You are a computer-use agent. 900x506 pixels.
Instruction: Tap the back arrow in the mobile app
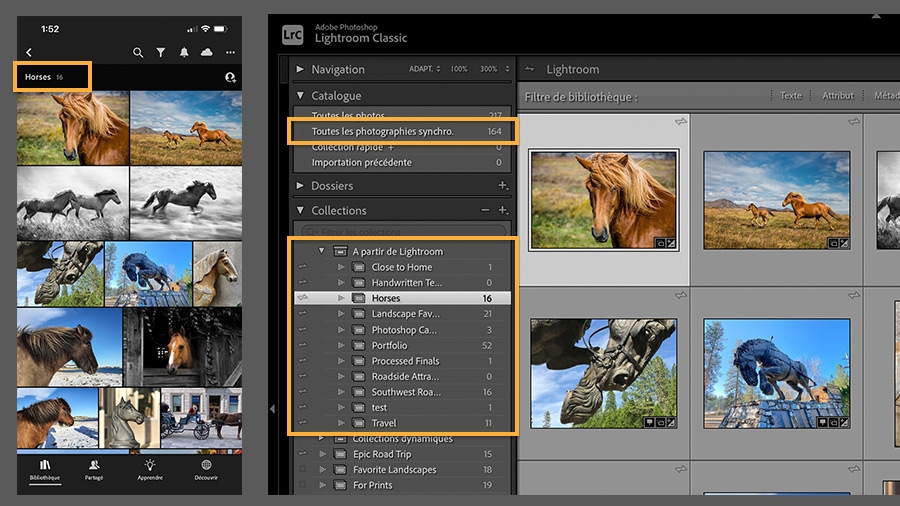(x=29, y=52)
